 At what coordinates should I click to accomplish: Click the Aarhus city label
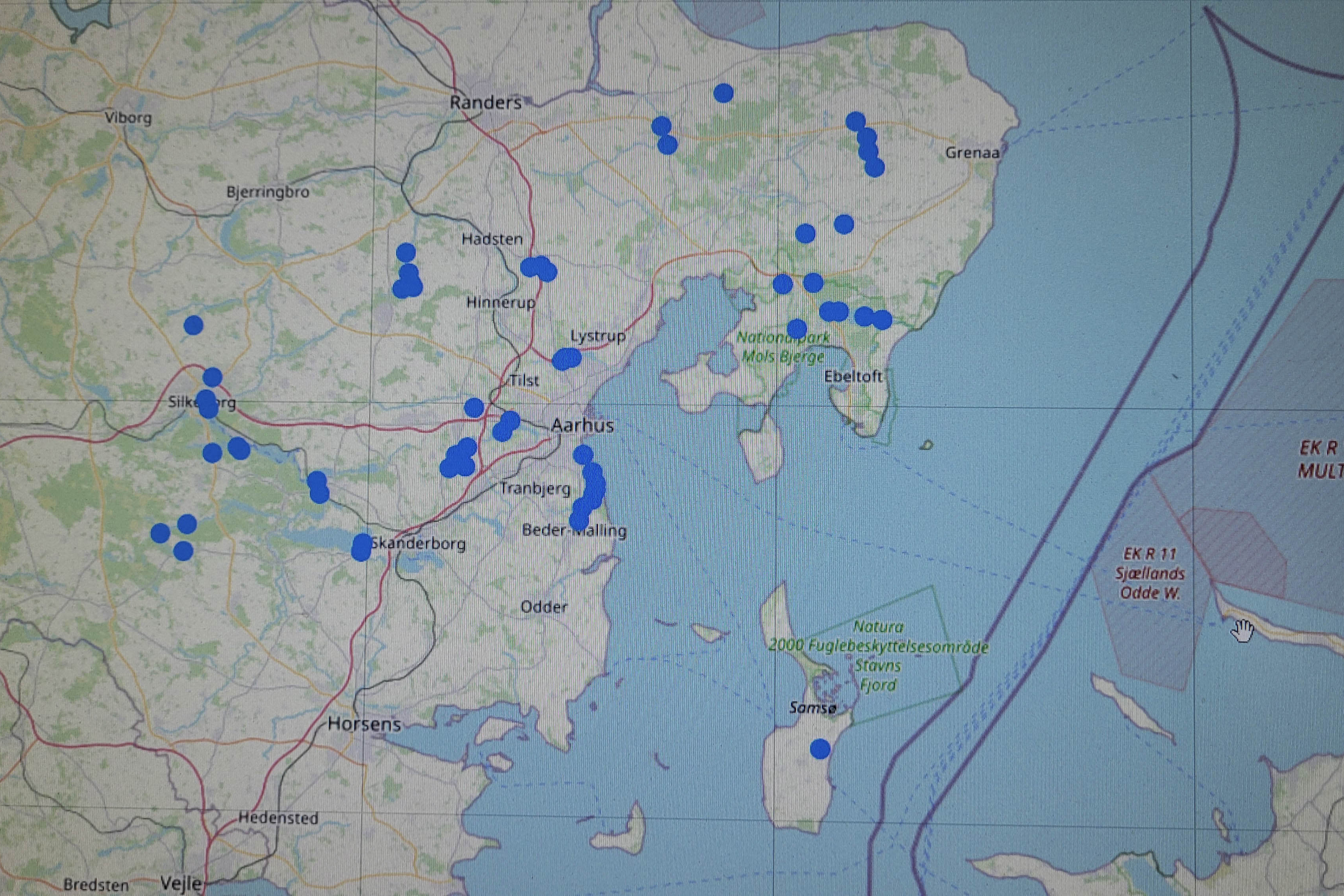582,425
